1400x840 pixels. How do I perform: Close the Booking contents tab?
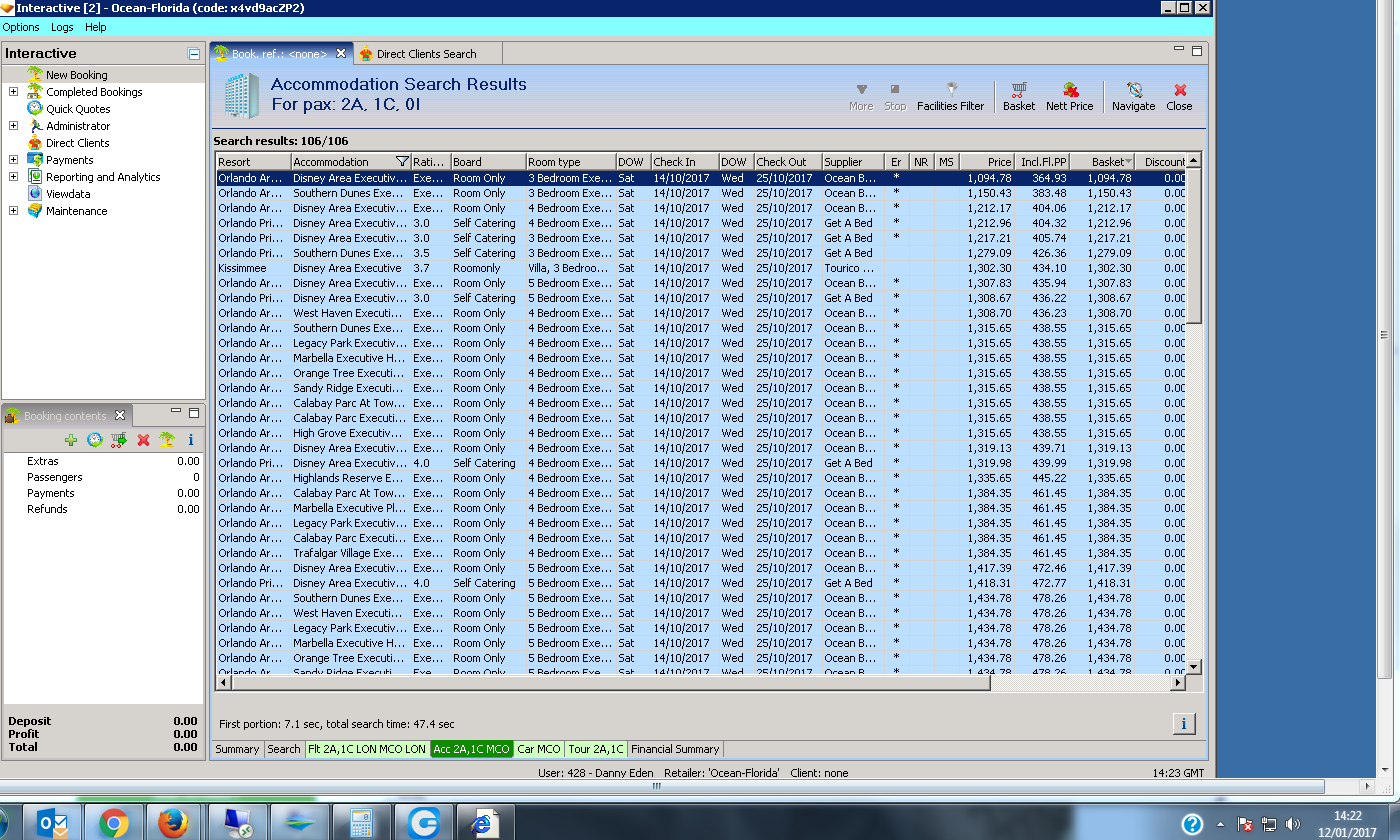pyautogui.click(x=120, y=415)
